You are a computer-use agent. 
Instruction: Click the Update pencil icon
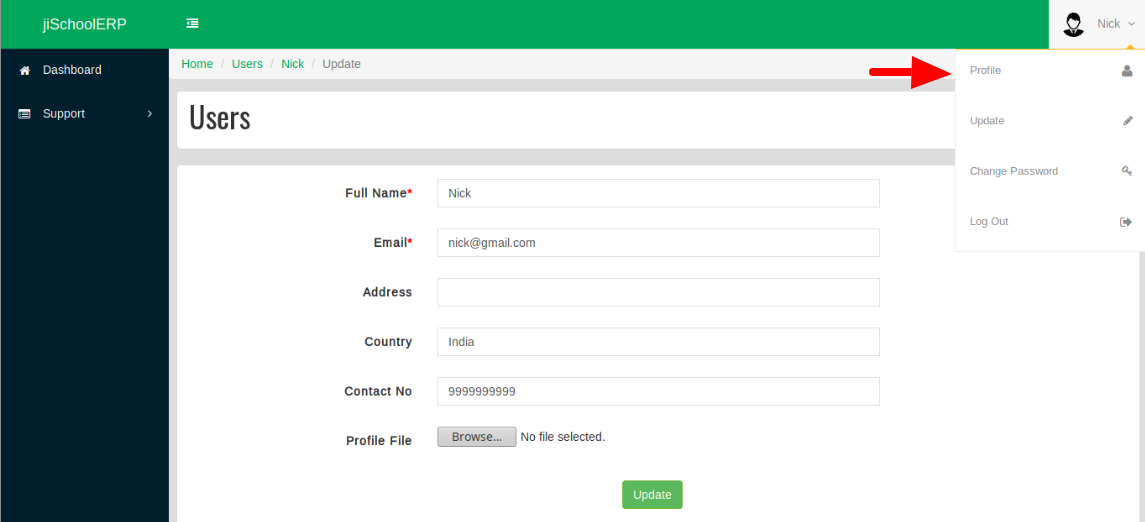(x=1127, y=120)
